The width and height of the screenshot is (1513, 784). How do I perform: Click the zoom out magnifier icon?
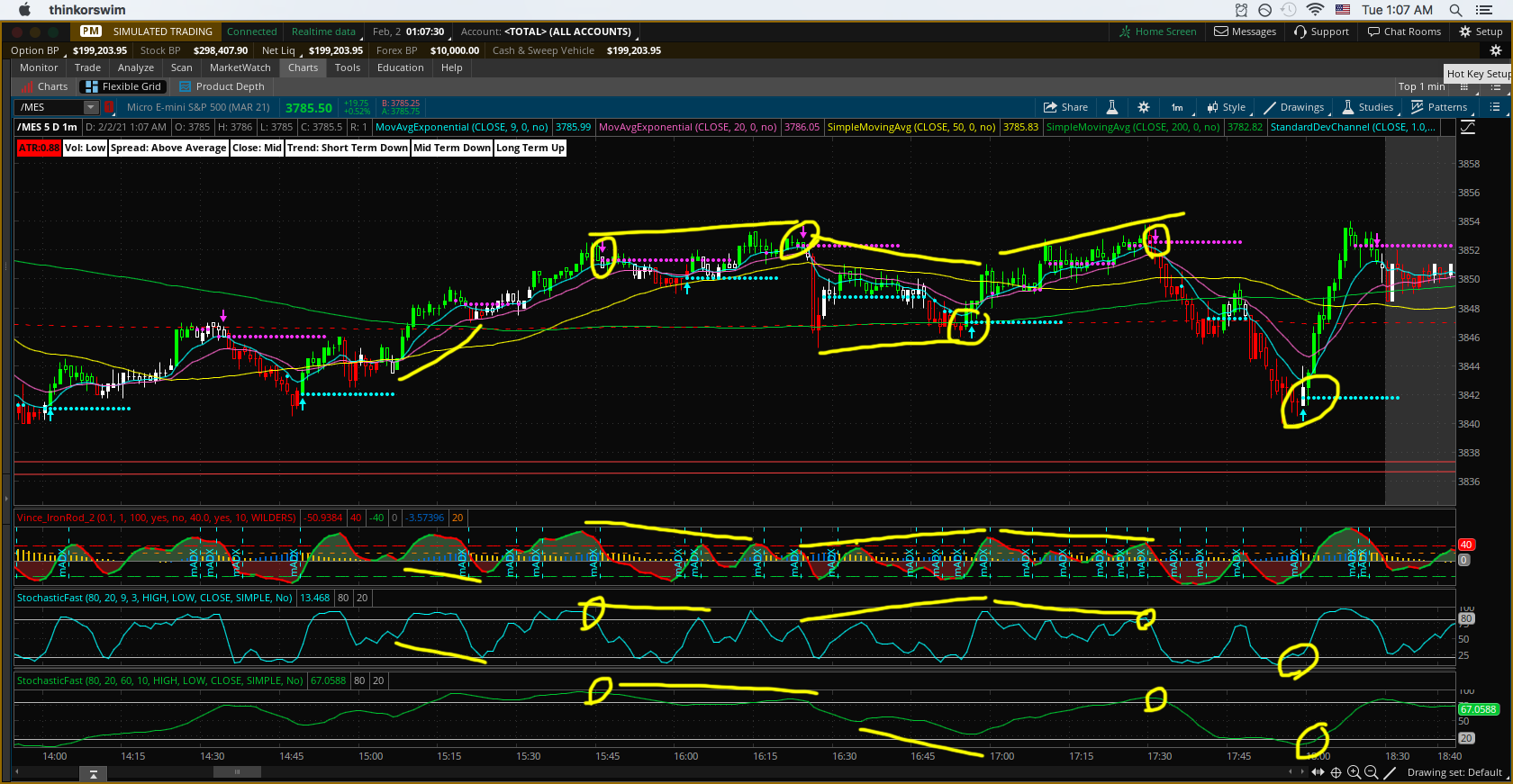(1371, 772)
